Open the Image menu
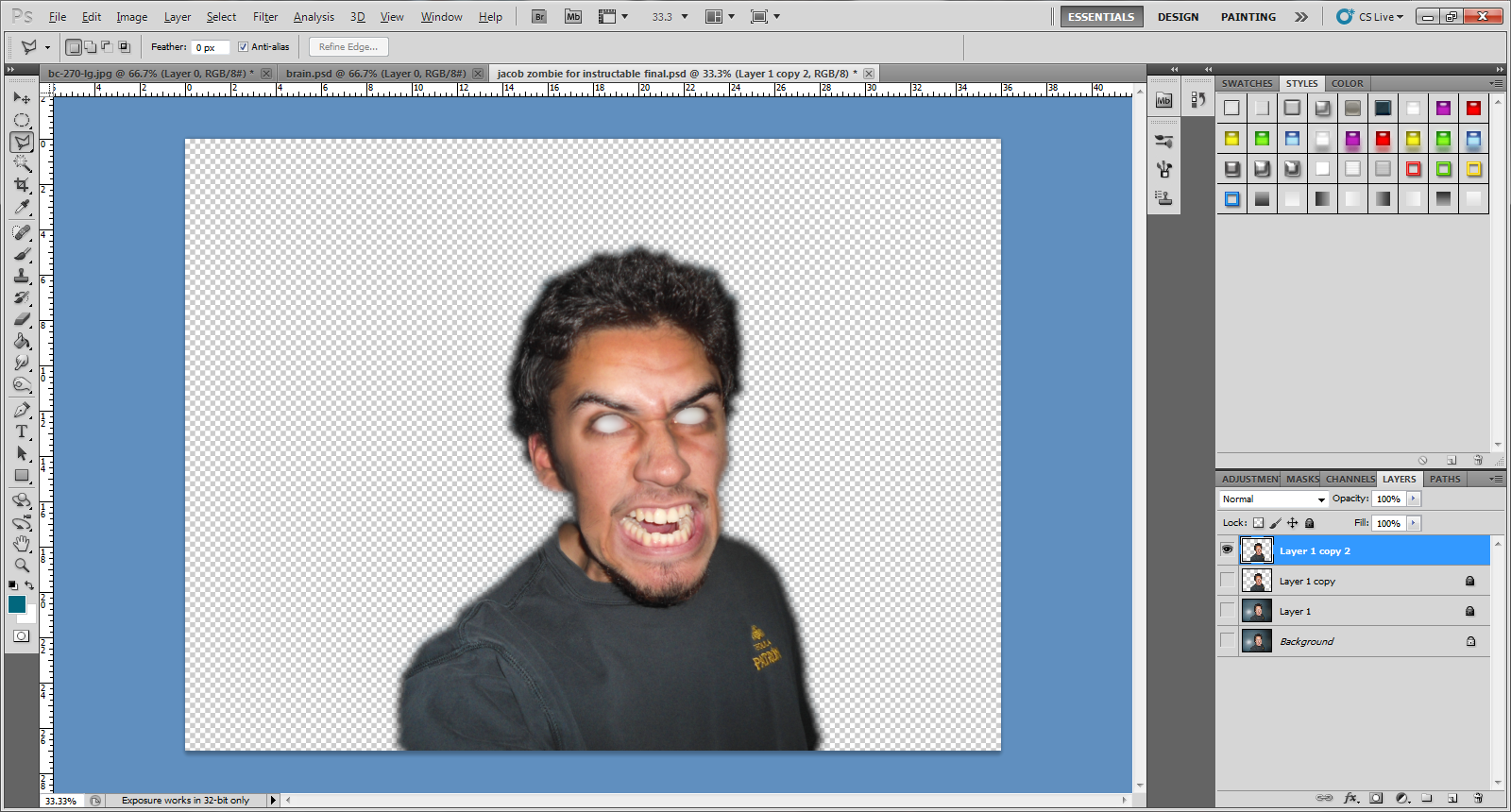This screenshot has height=812, width=1511. [x=131, y=17]
